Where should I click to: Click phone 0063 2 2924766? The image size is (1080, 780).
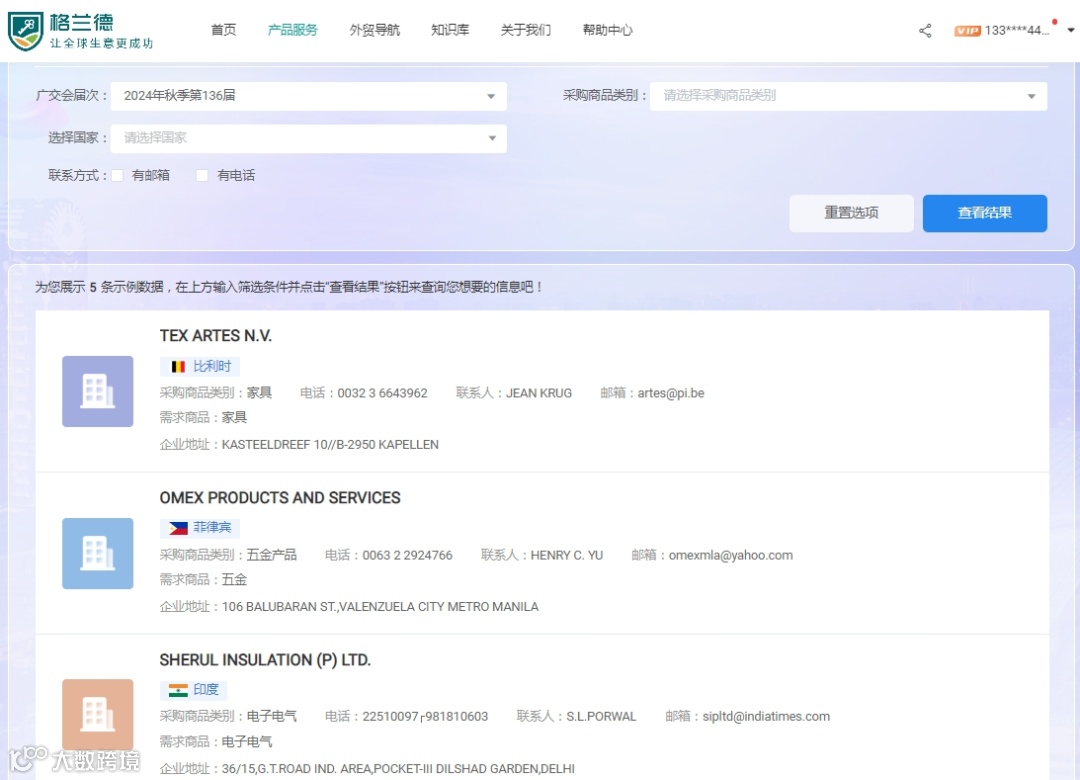[408, 555]
